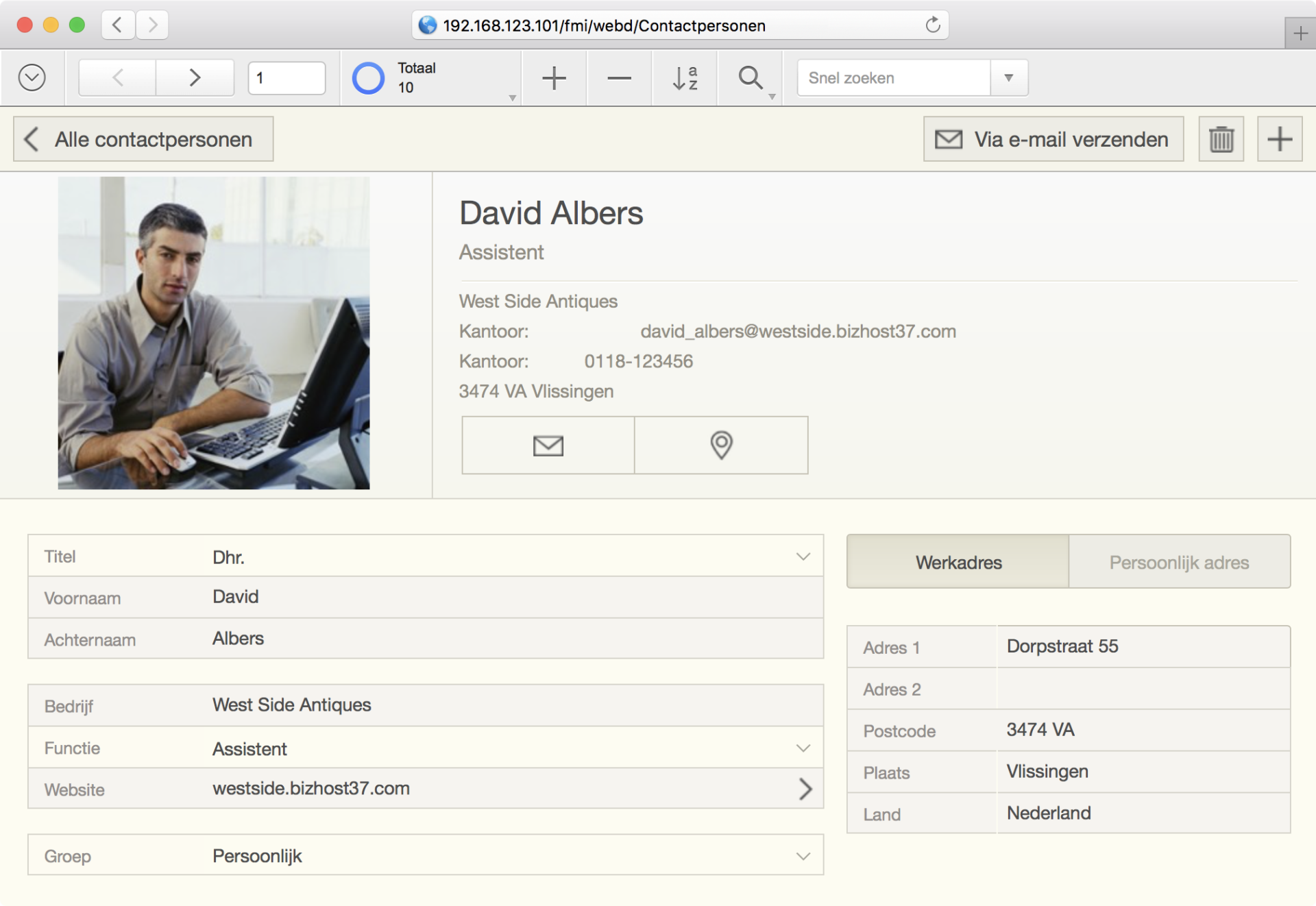Click address line 3474 VA Vlissingen
The width and height of the screenshot is (1316, 906).
pyautogui.click(x=536, y=391)
